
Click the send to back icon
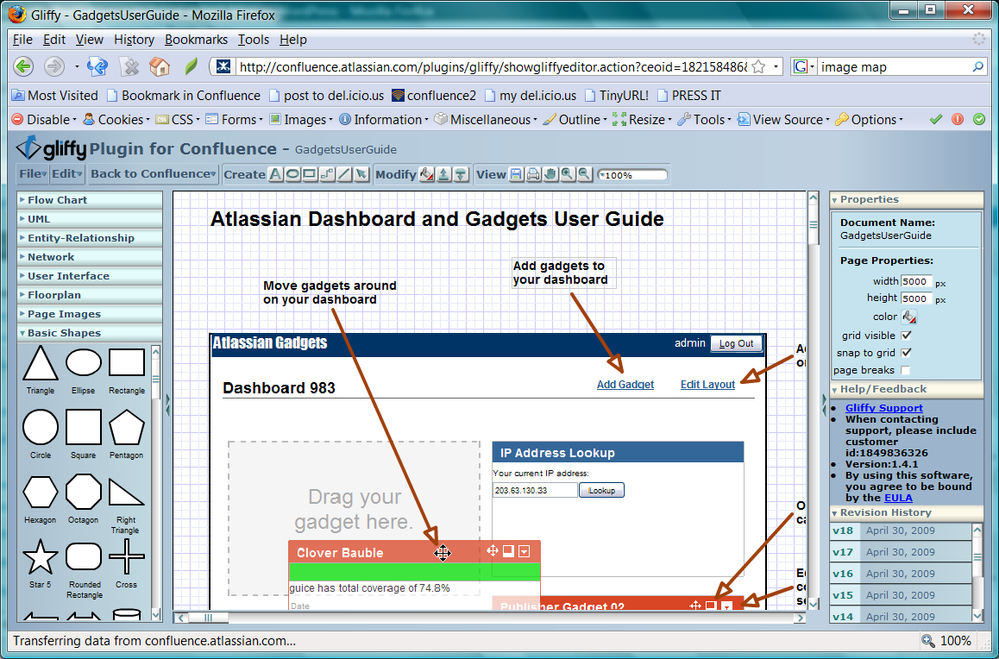[x=461, y=174]
